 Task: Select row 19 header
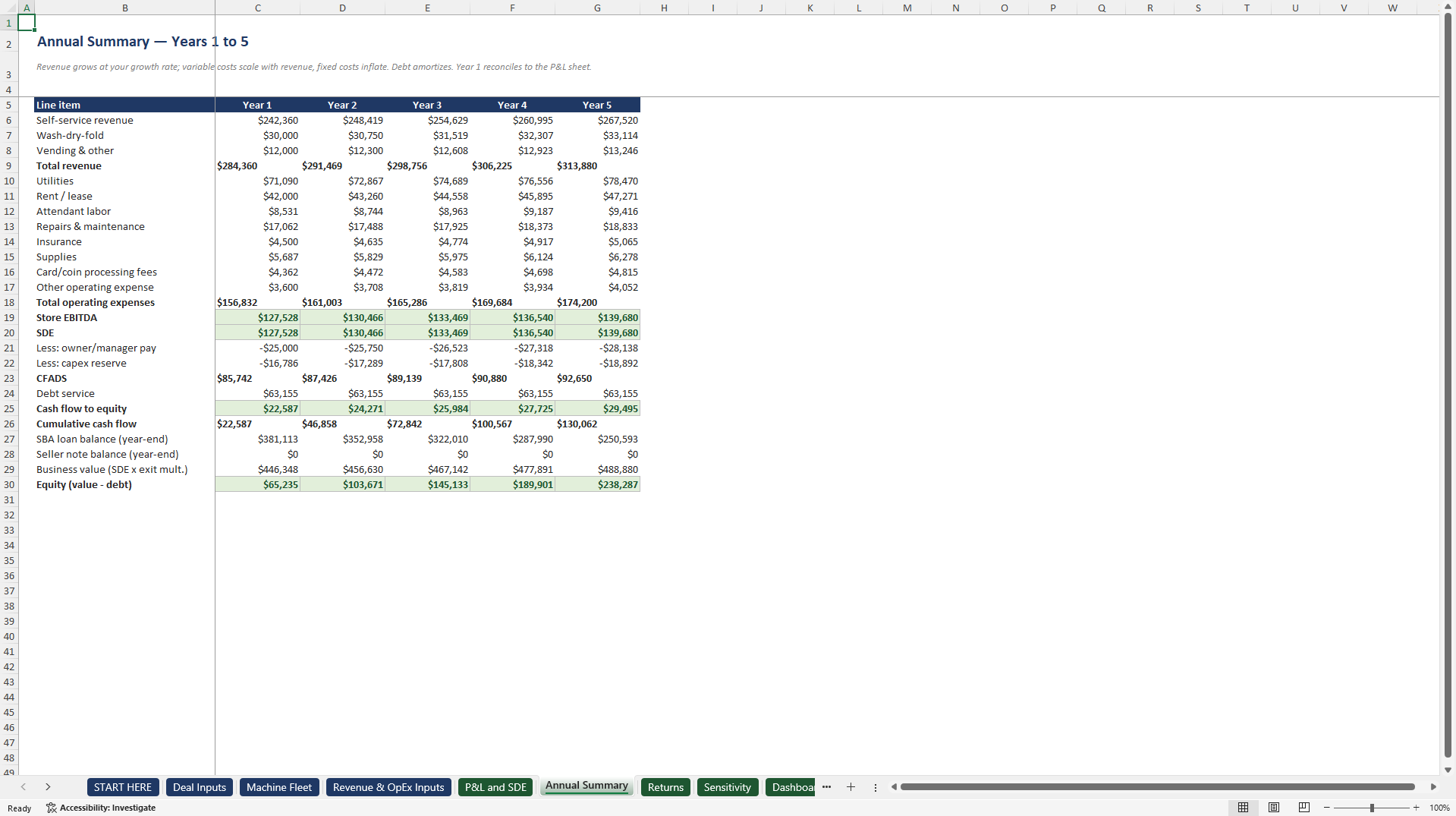9,317
